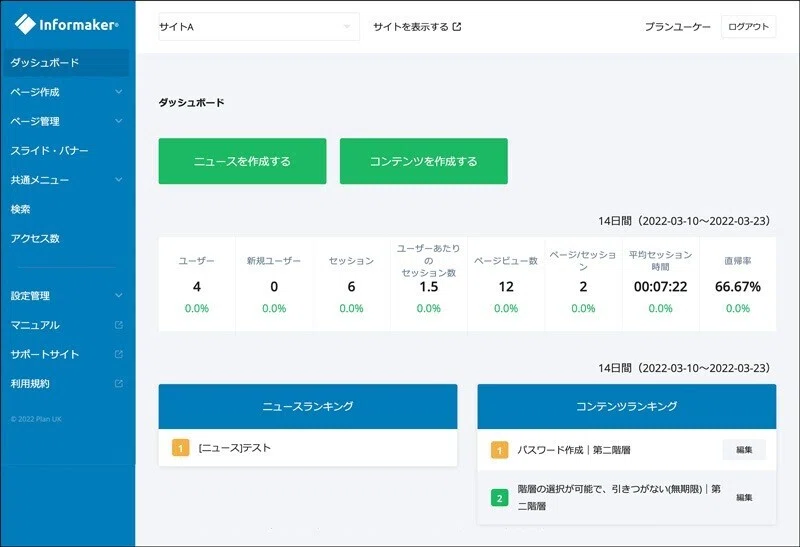Expand the 設定管理 chevron
Viewport: 800px width, 547px height.
(118, 295)
